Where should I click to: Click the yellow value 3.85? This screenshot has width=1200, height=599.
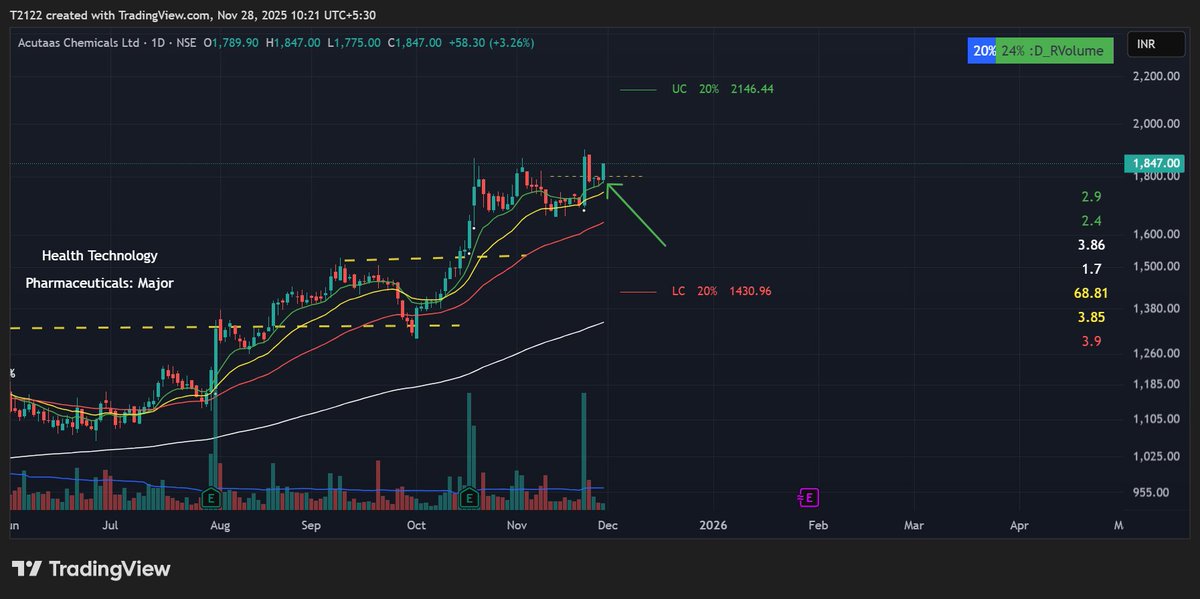tap(1091, 317)
